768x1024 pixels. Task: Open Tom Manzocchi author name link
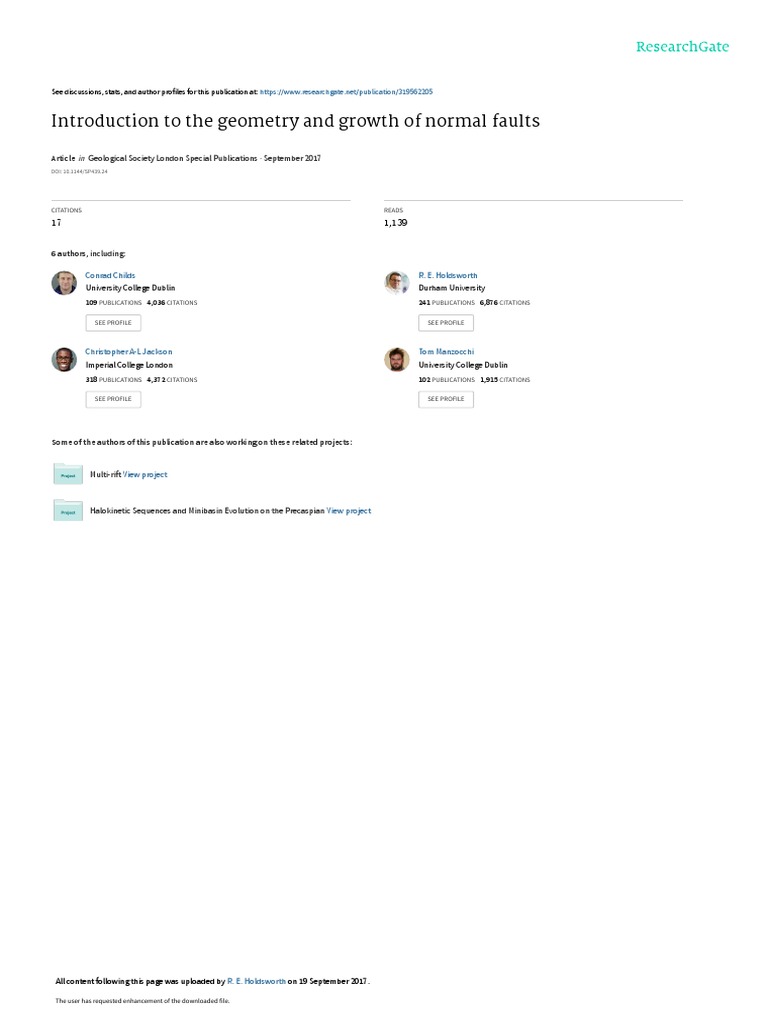click(447, 351)
